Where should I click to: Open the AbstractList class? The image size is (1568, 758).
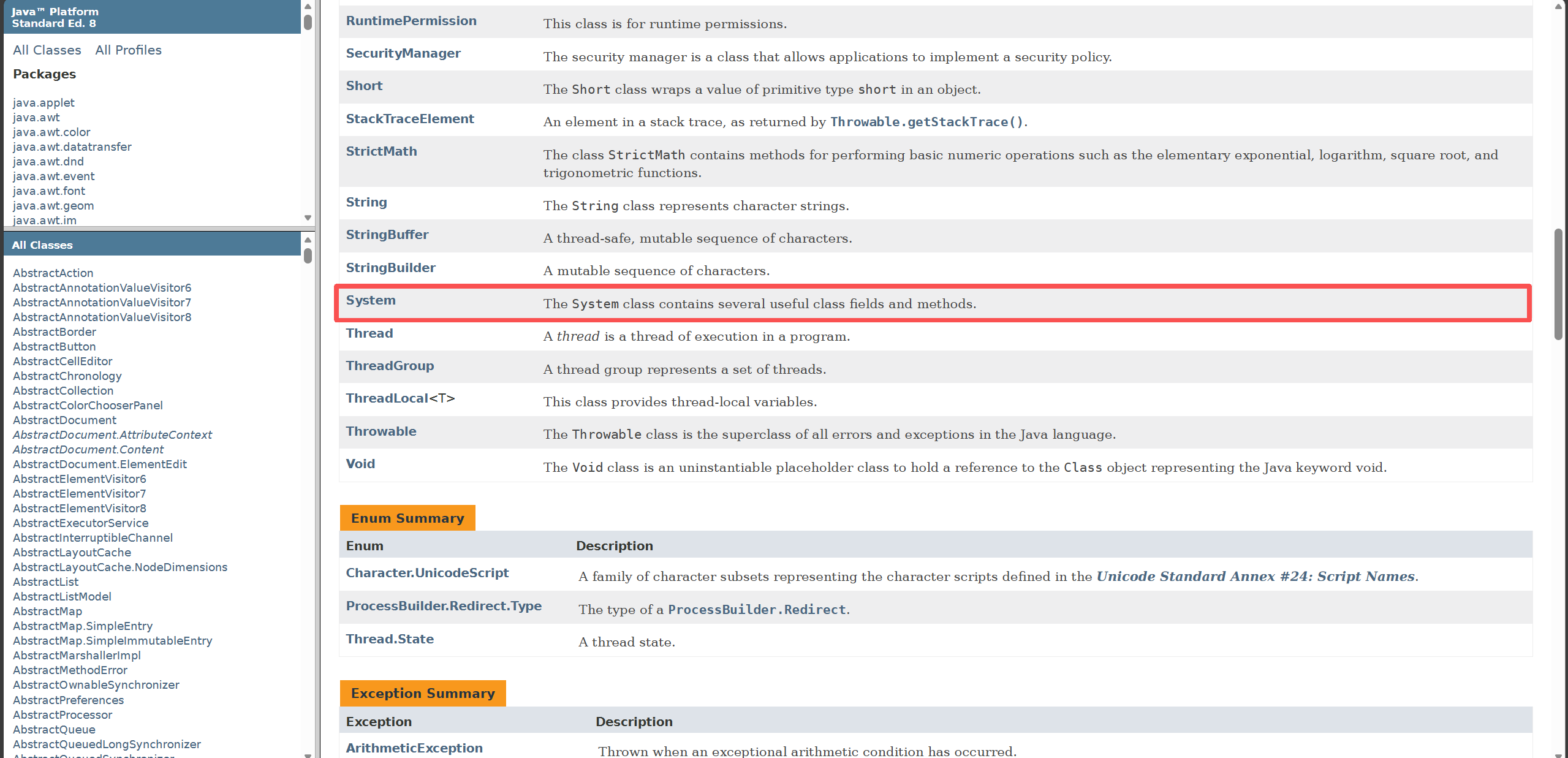coord(46,582)
